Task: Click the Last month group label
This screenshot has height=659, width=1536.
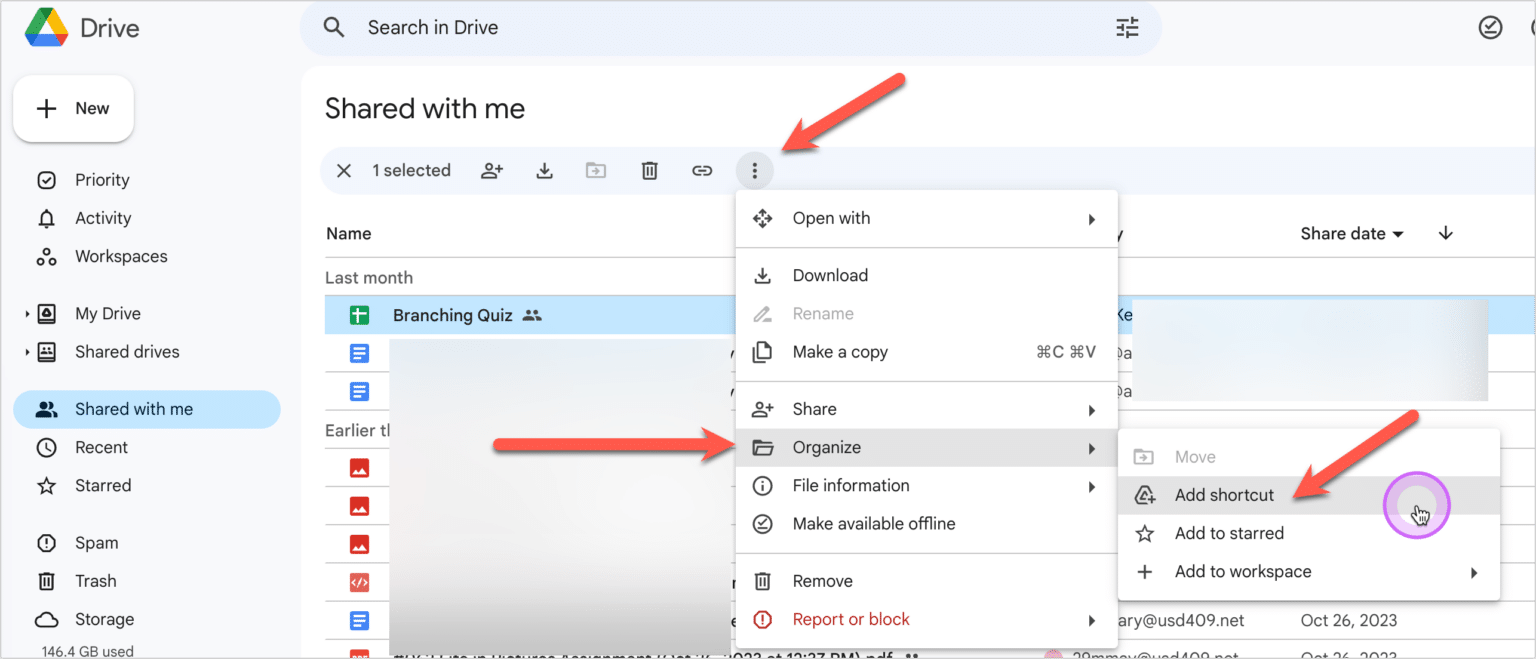Action: [x=369, y=278]
